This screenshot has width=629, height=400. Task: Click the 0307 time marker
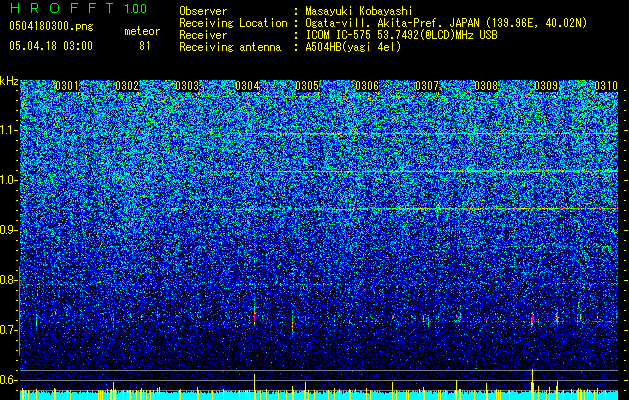point(427,86)
